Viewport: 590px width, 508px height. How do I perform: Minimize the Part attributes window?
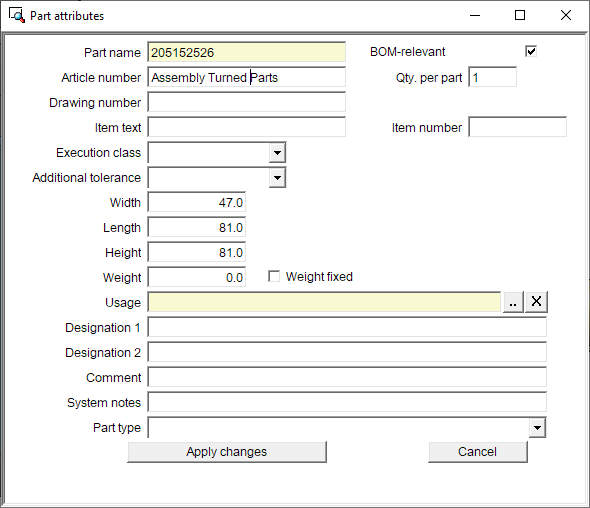pyautogui.click(x=475, y=15)
